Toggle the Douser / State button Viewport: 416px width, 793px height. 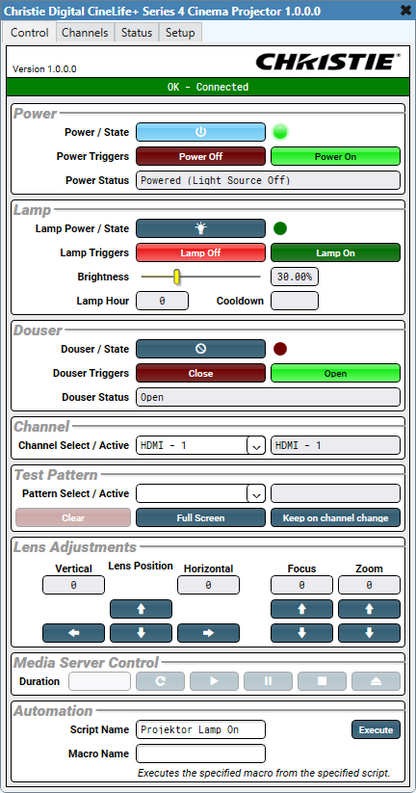[201, 349]
